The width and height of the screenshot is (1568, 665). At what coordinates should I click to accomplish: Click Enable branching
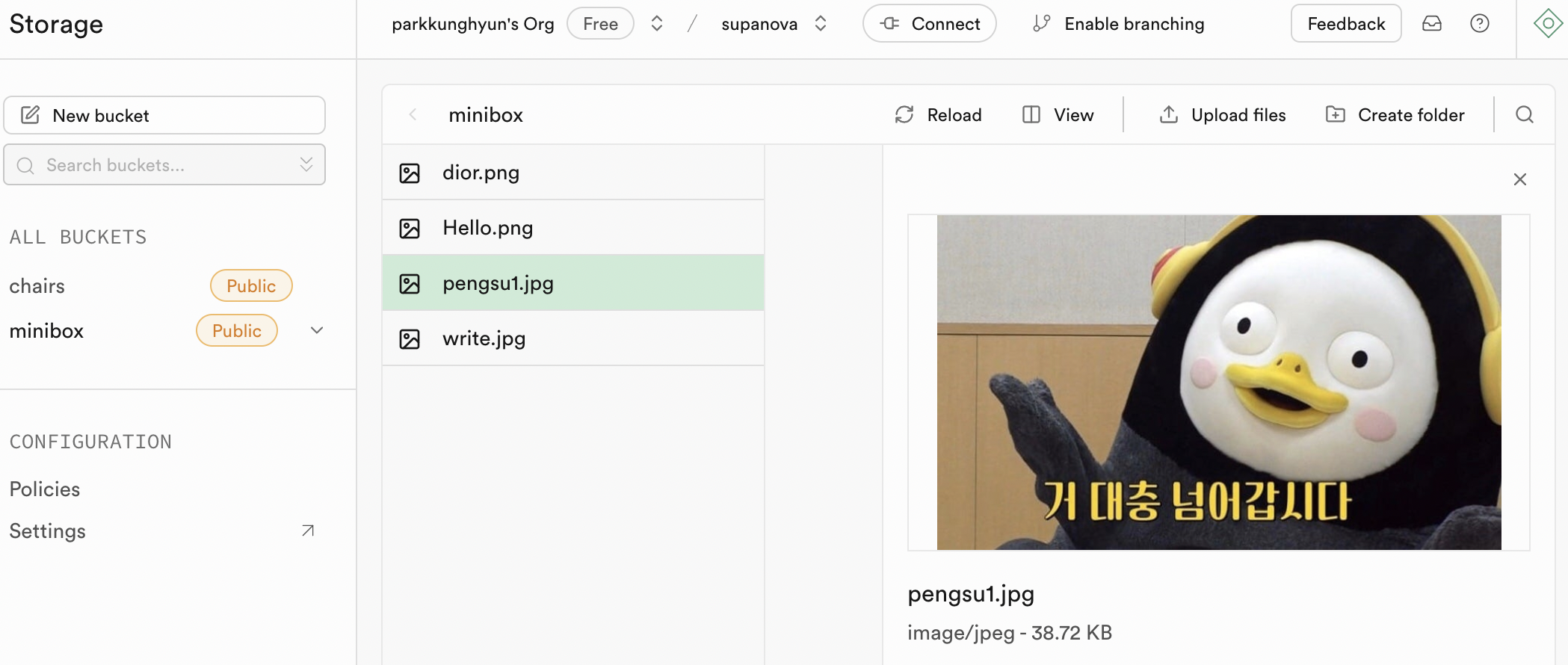[1119, 24]
